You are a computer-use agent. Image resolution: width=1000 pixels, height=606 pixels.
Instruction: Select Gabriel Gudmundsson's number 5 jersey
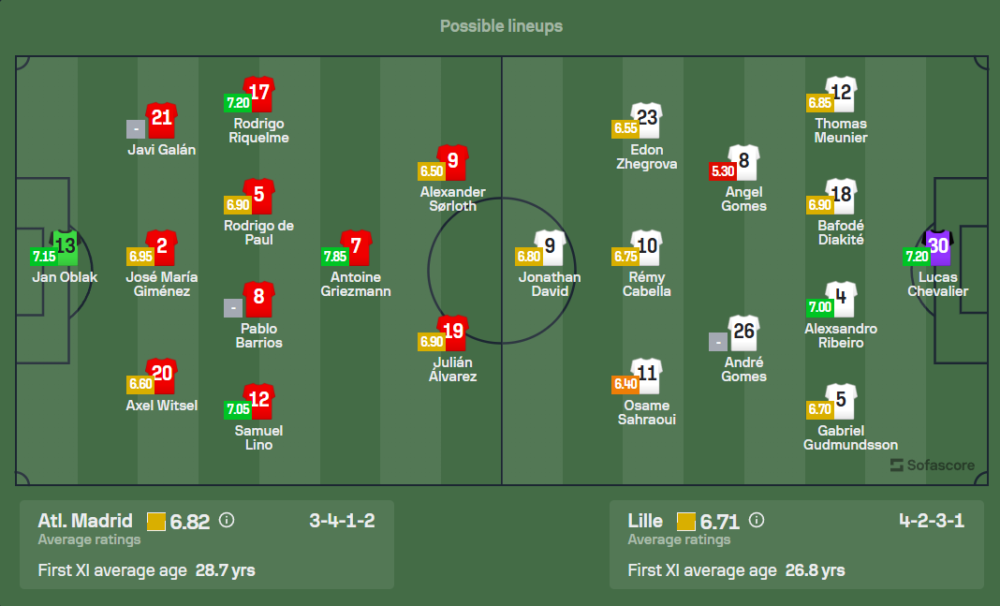[841, 401]
